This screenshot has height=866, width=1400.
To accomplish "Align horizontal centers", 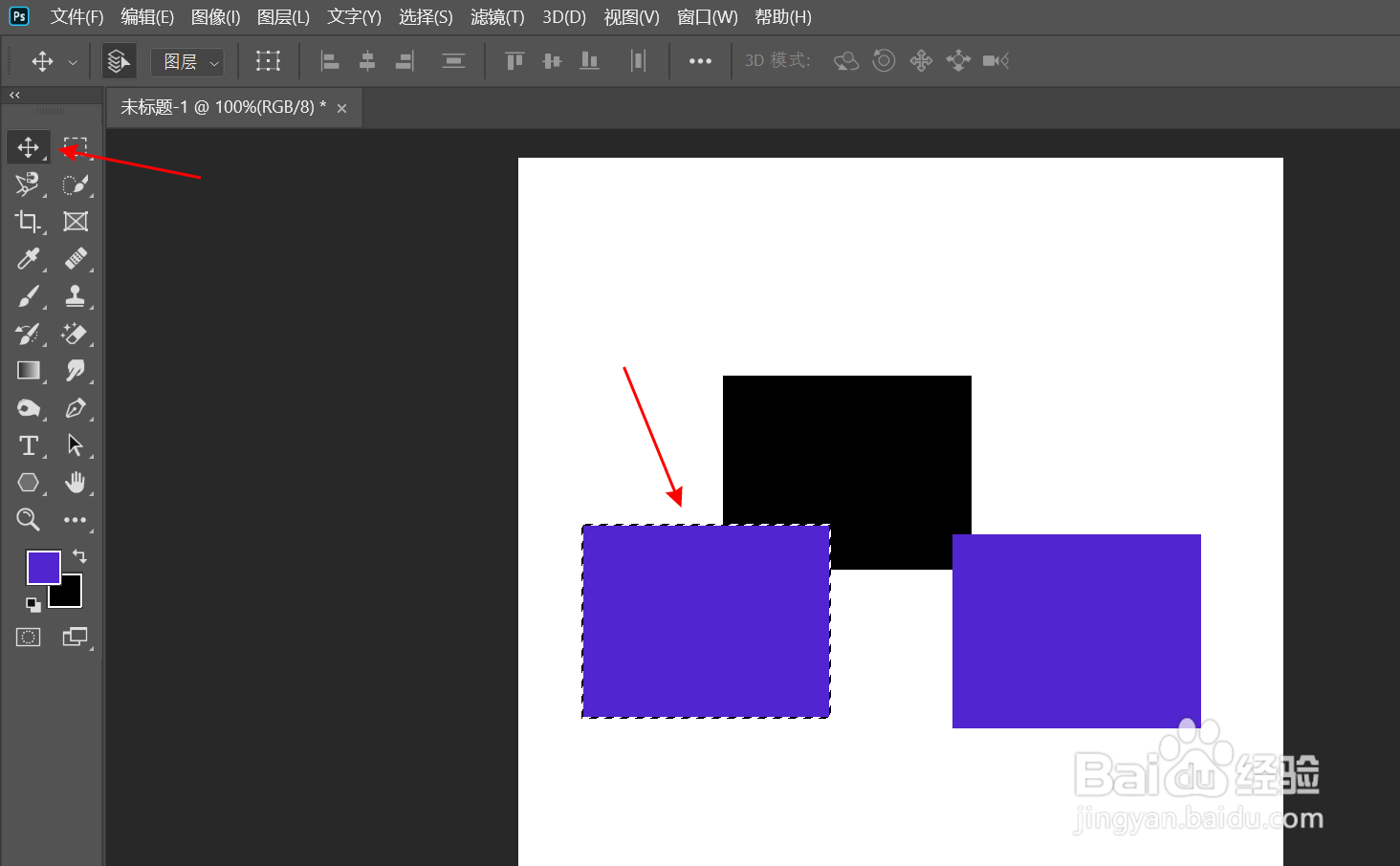I will pos(367,61).
